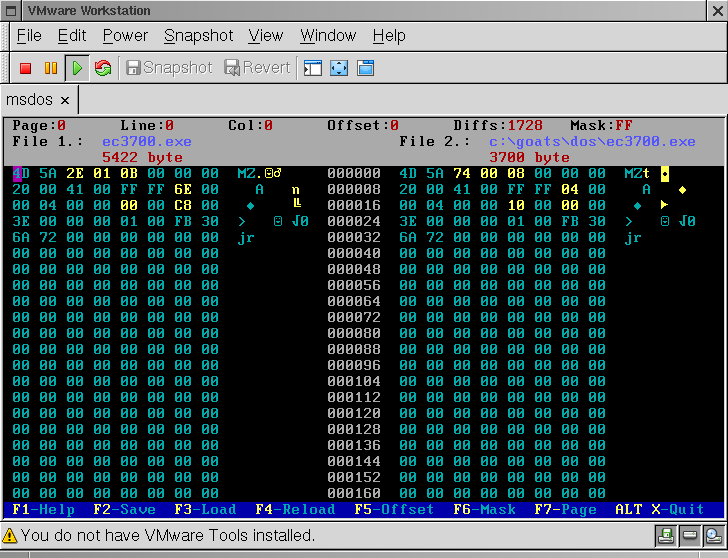Click the hard disk status icon
The width and height of the screenshot is (728, 558).
point(689,536)
